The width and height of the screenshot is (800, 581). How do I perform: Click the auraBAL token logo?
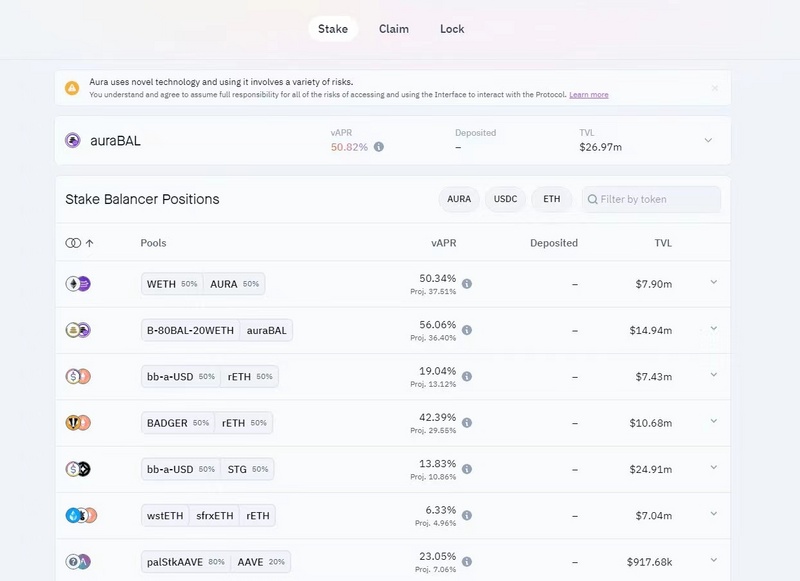pos(72,141)
